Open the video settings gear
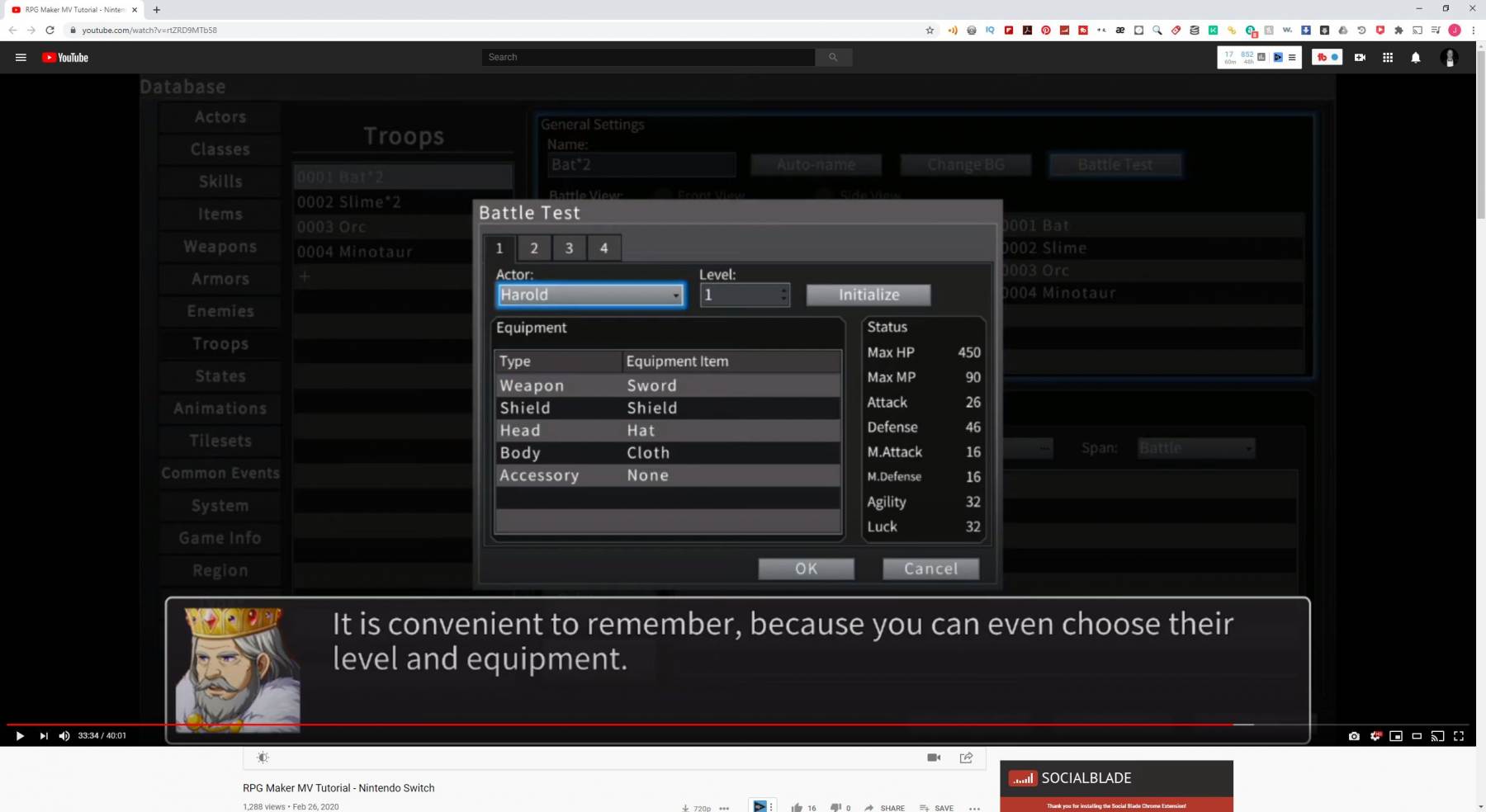The image size is (1486, 812). pos(1375,736)
